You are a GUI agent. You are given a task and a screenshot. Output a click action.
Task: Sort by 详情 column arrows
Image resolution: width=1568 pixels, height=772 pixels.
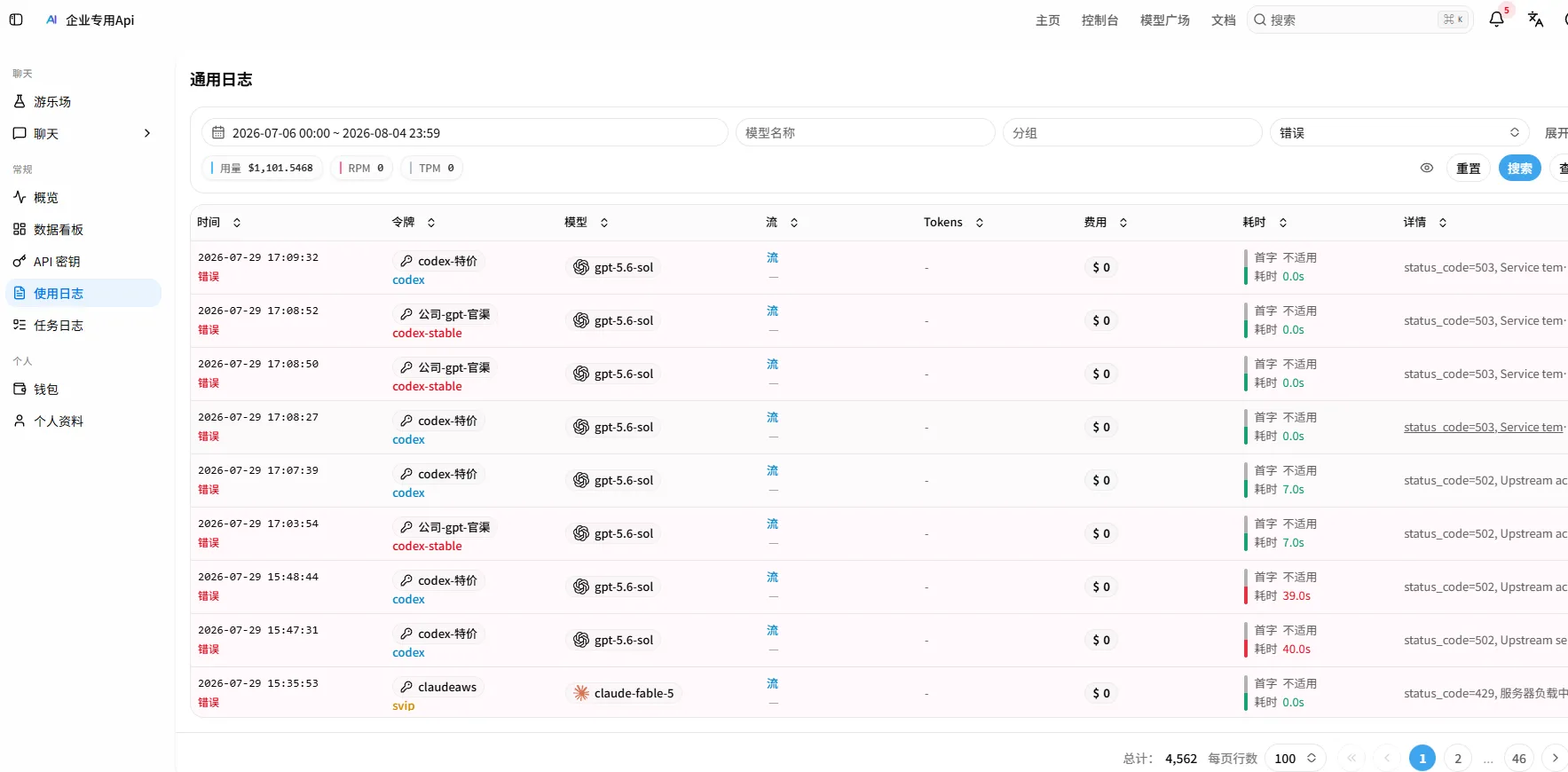(x=1443, y=223)
